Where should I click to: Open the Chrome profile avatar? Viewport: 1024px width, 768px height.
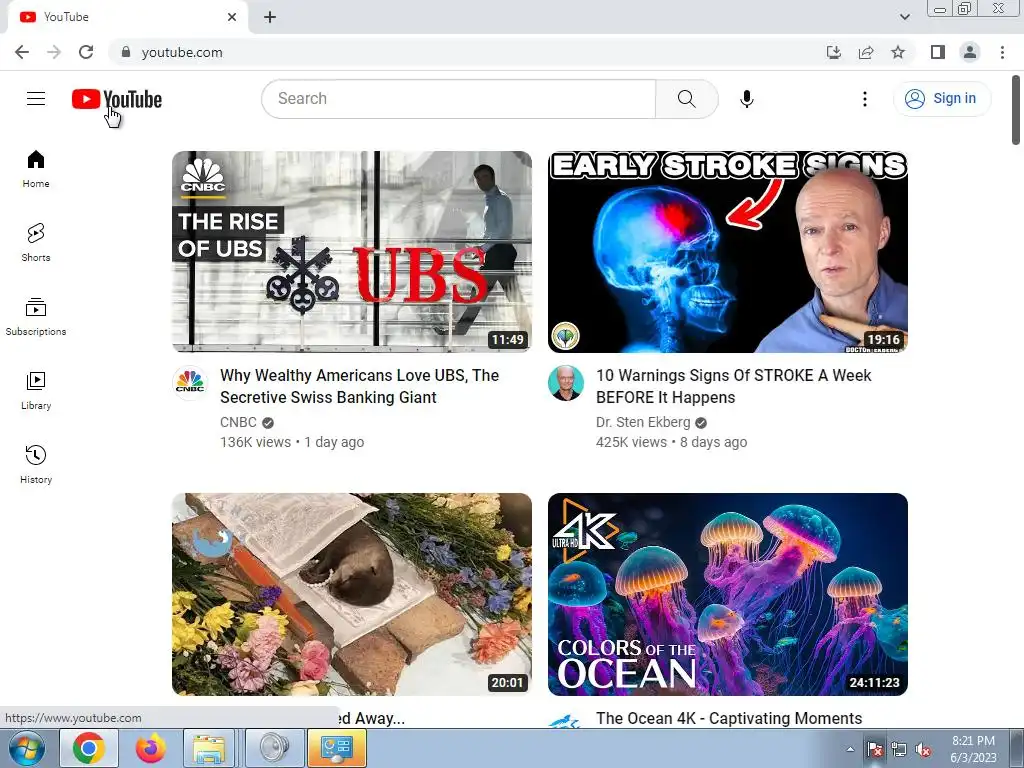[x=970, y=52]
